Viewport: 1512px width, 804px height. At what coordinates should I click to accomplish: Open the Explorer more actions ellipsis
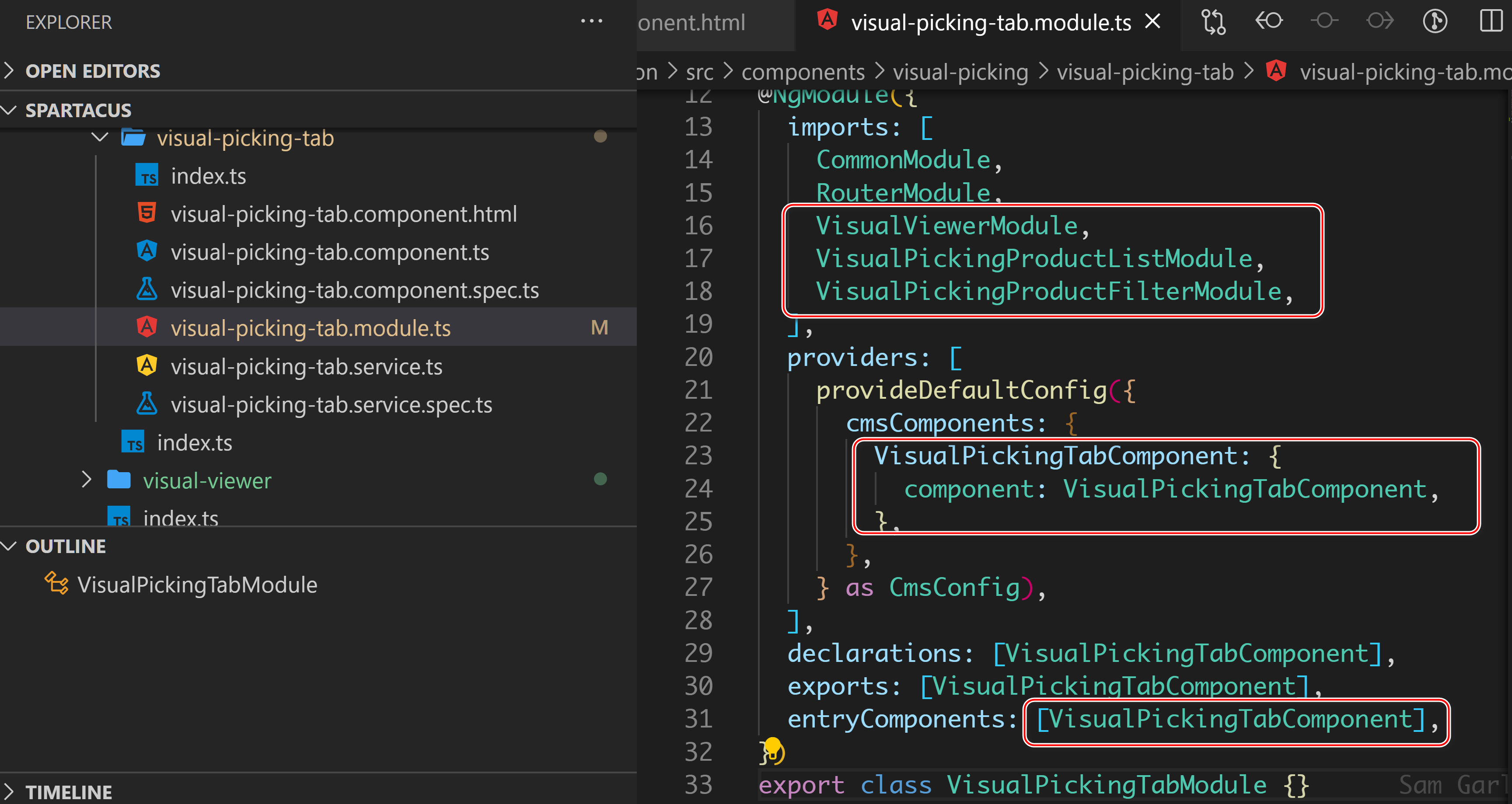pos(591,22)
